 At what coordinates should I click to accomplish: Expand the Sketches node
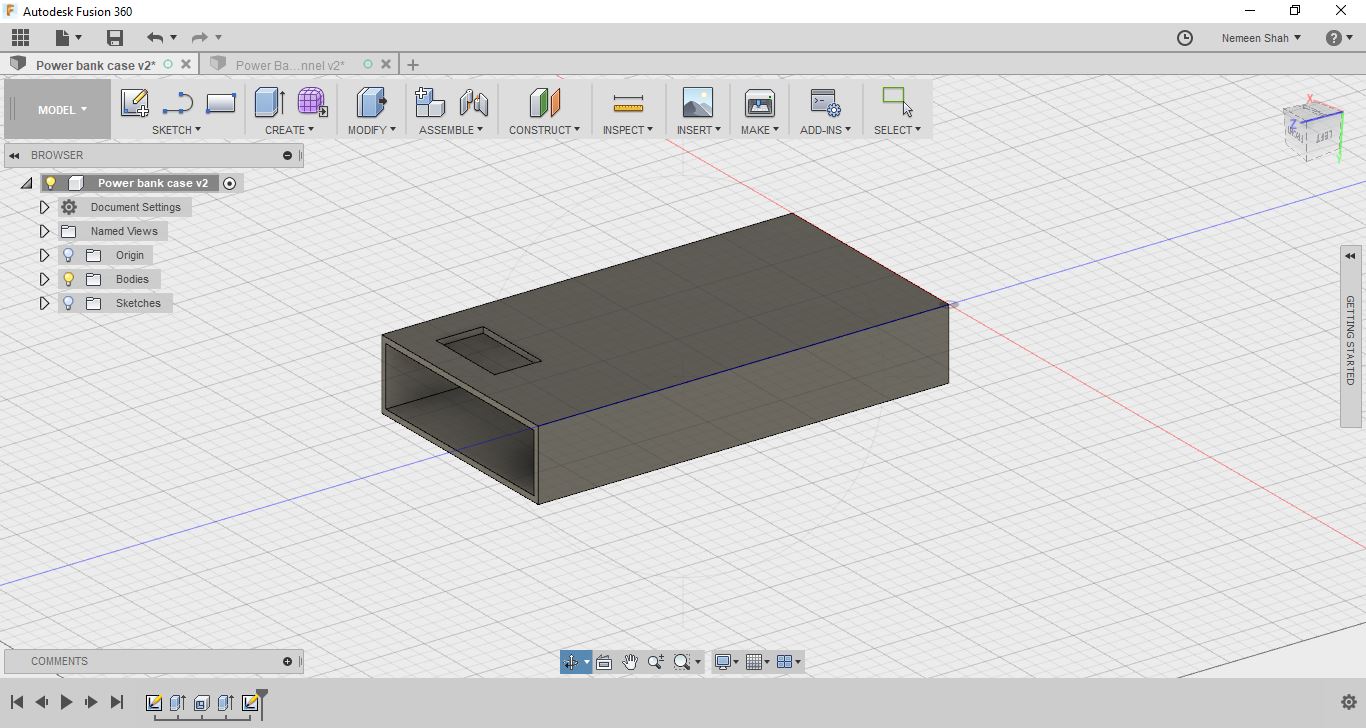coord(44,303)
